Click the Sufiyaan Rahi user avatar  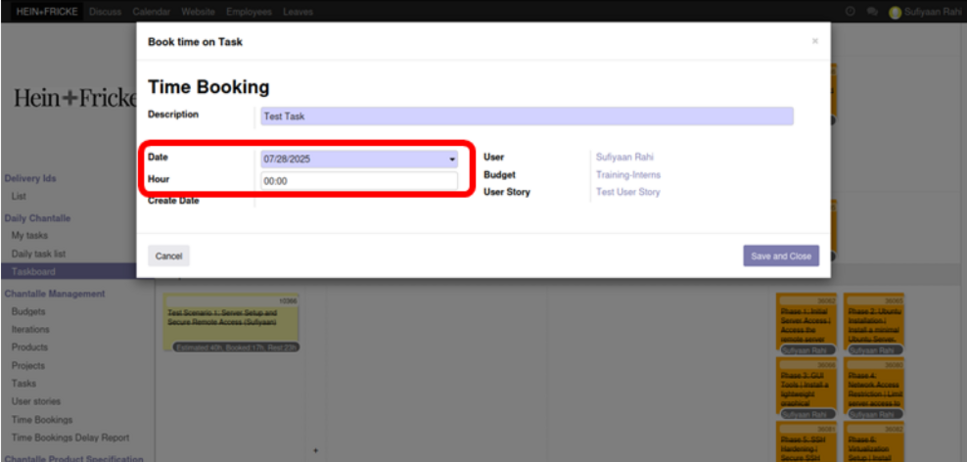click(895, 12)
